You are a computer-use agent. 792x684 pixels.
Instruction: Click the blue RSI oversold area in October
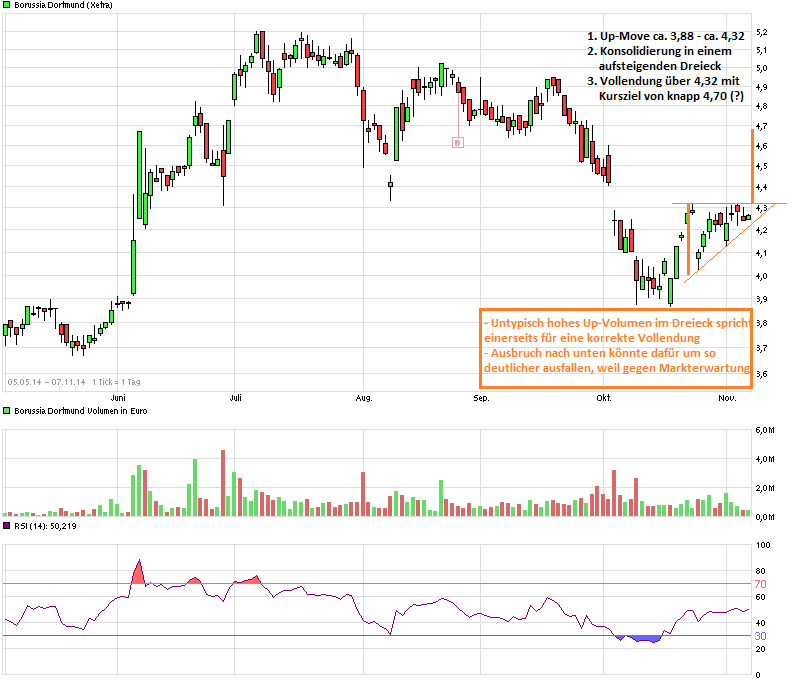click(641, 639)
